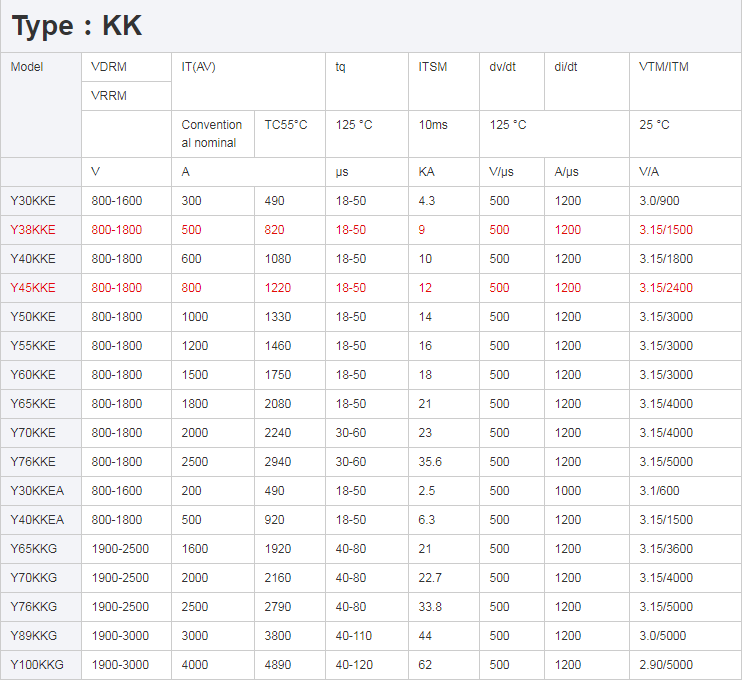The width and height of the screenshot is (743, 681).
Task: Select the Y89KKG model name
Action: tap(34, 636)
